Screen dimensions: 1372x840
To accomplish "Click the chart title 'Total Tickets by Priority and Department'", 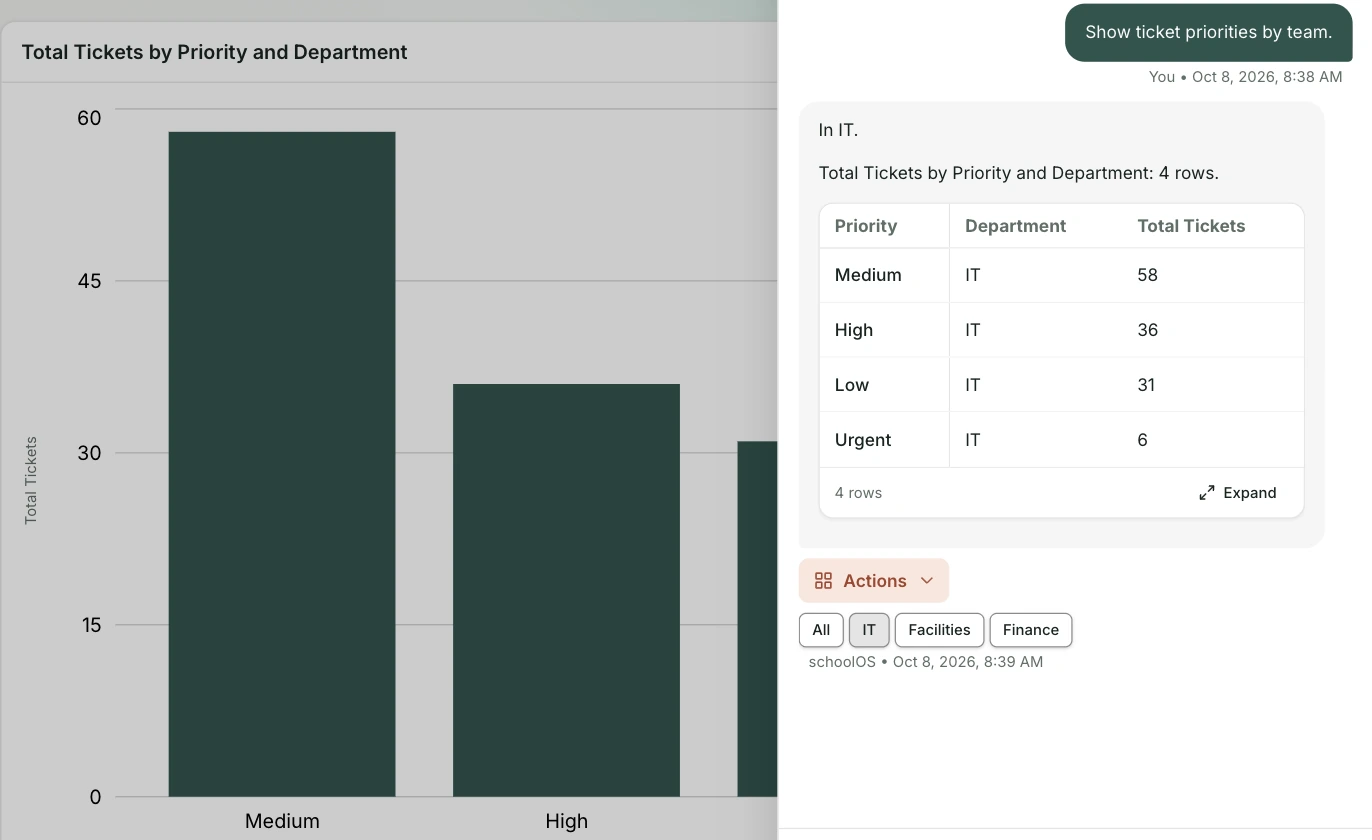I will [214, 52].
